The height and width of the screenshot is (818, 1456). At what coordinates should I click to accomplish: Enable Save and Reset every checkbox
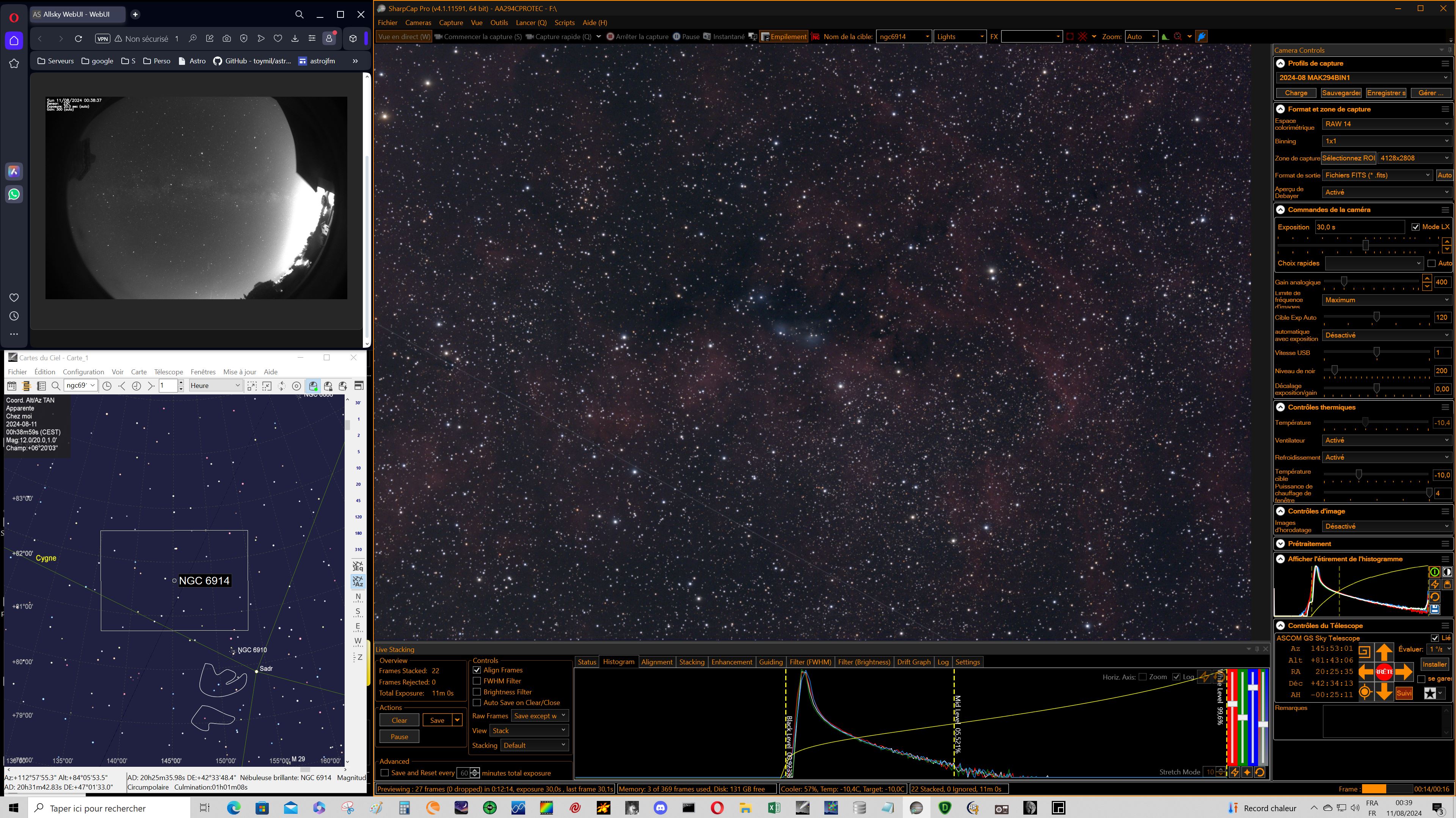pos(384,773)
